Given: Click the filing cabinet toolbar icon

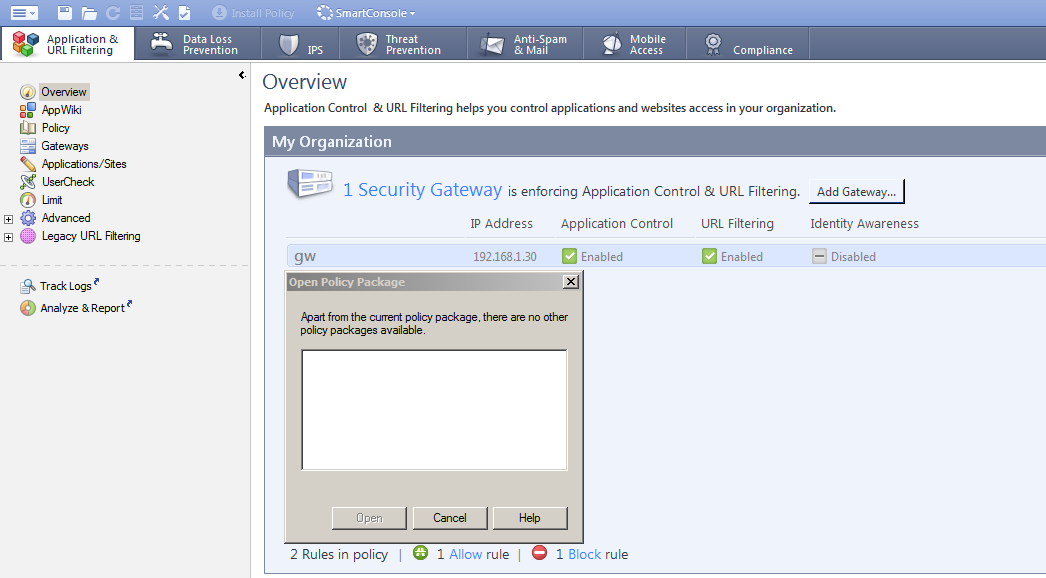Looking at the screenshot, I should coord(136,13).
